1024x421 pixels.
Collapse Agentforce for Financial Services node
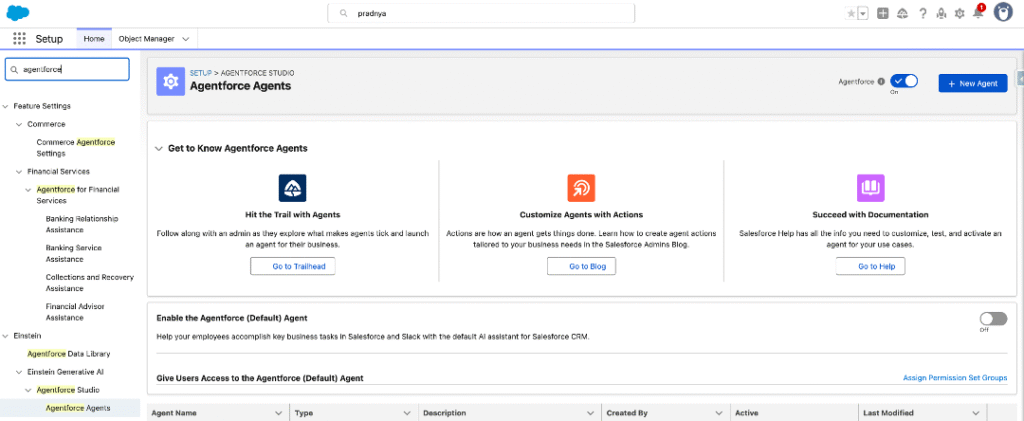29,189
